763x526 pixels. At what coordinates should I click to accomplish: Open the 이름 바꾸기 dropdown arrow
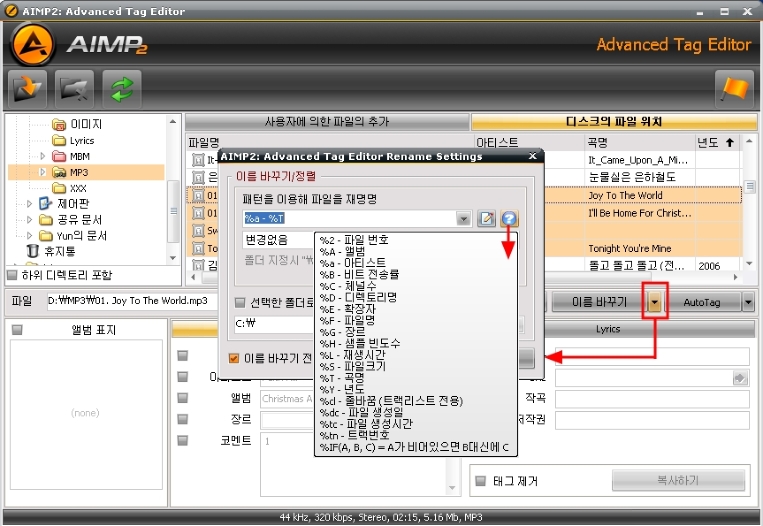pyautogui.click(x=654, y=303)
